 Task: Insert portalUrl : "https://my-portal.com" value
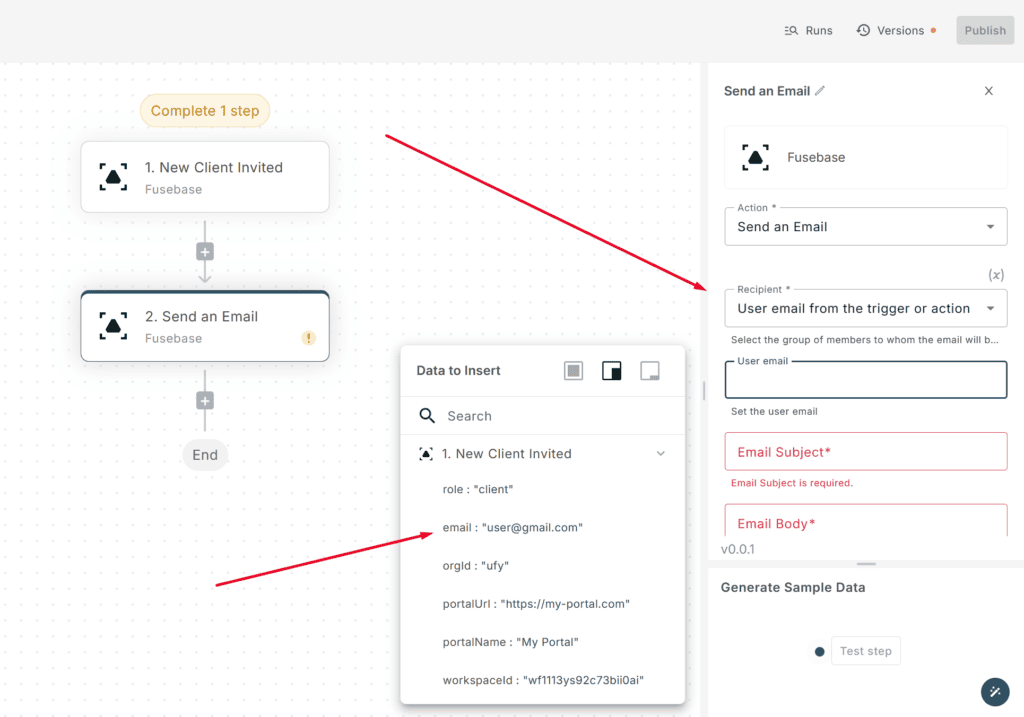tap(536, 604)
